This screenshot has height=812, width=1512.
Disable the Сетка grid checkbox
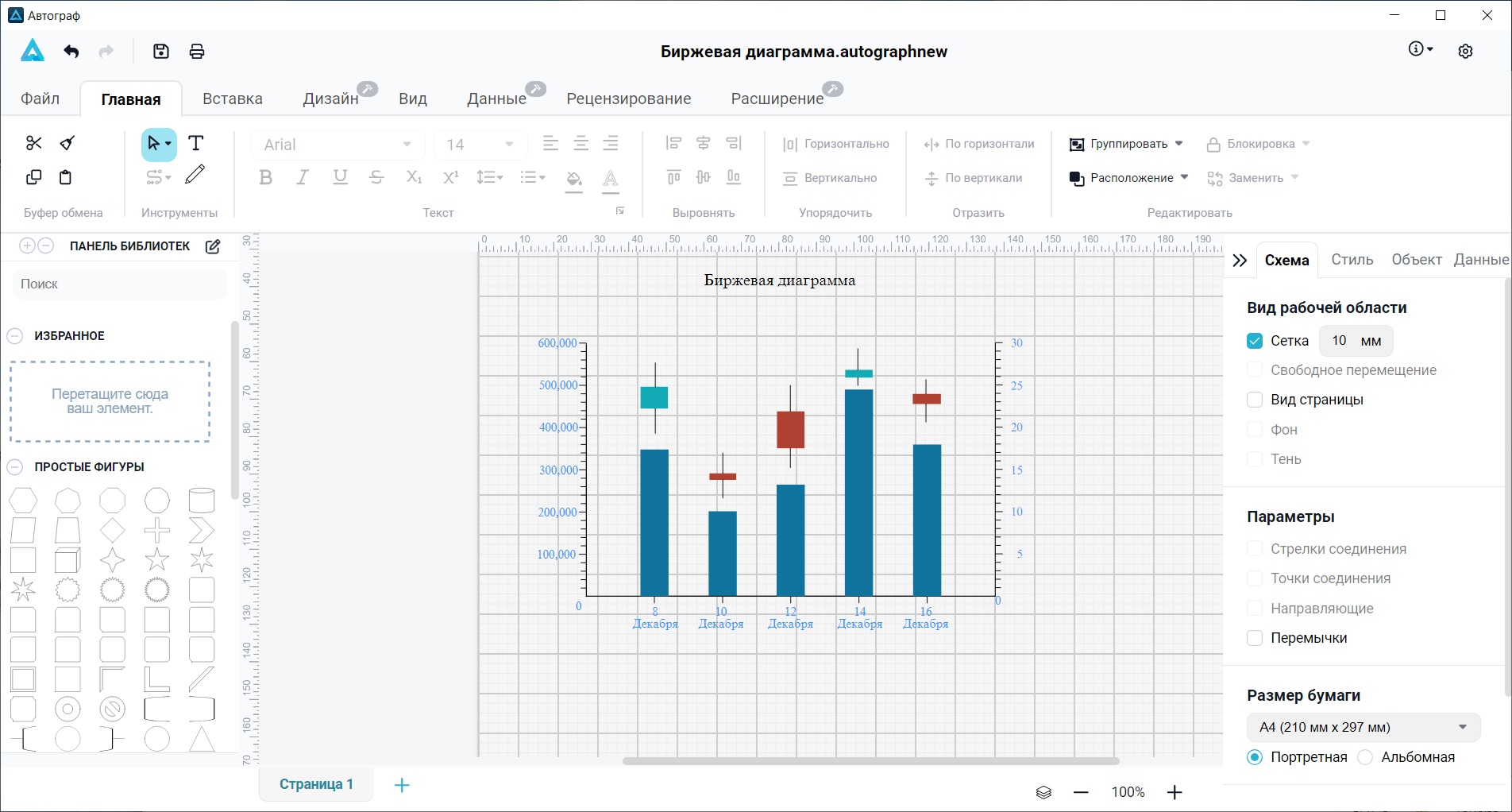pos(1255,341)
